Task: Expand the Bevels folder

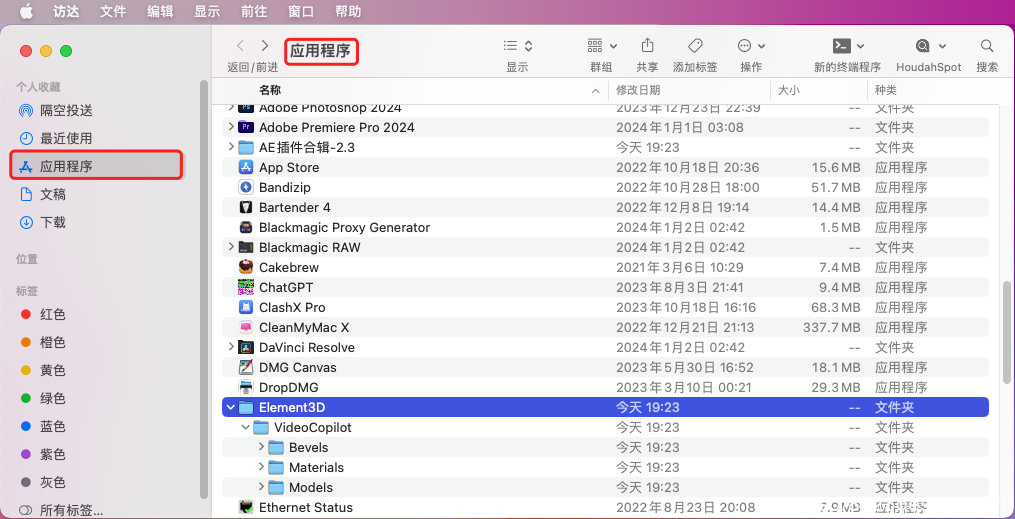Action: (261, 447)
